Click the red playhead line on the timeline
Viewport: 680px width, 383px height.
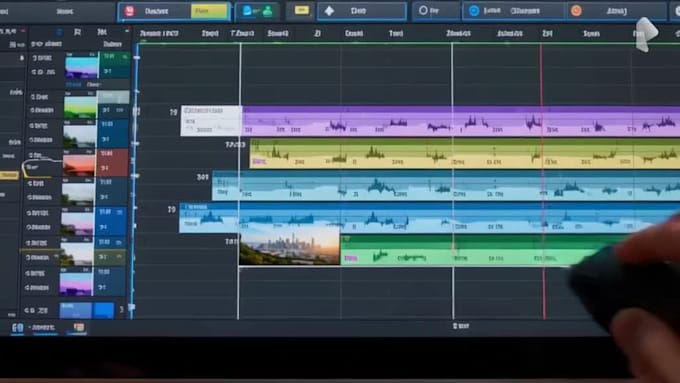coord(542,182)
